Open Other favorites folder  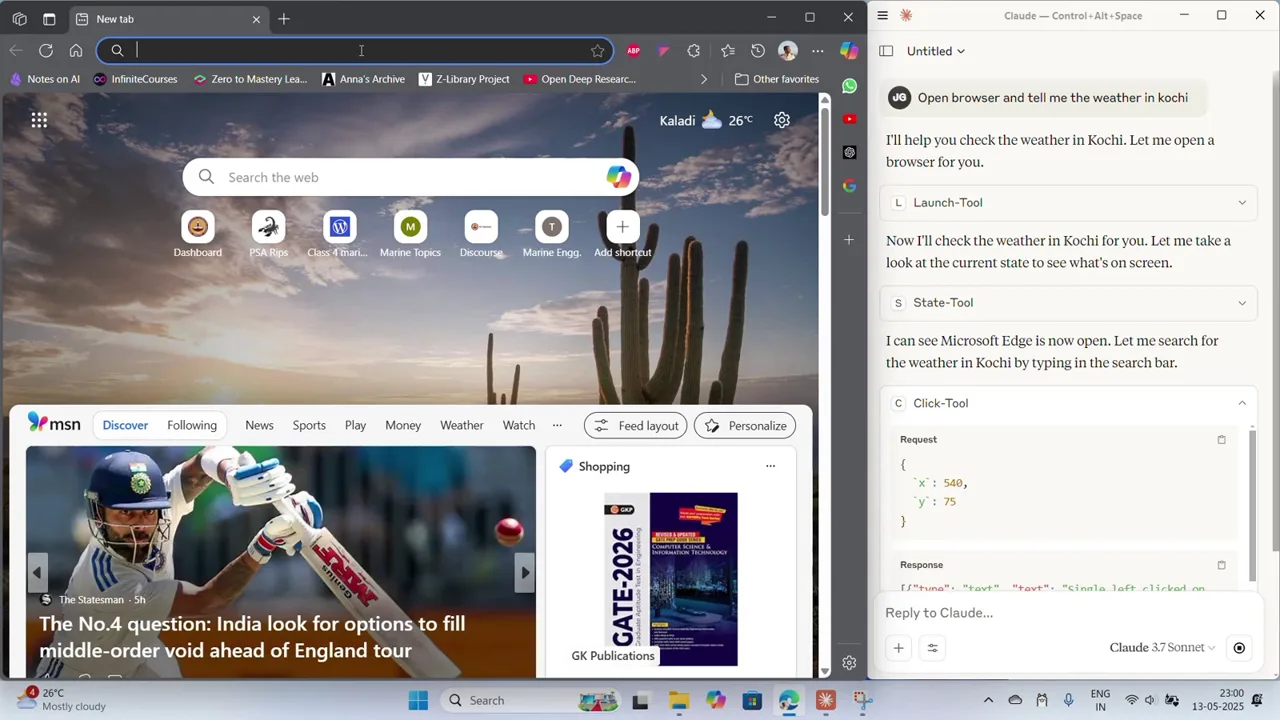tap(777, 79)
